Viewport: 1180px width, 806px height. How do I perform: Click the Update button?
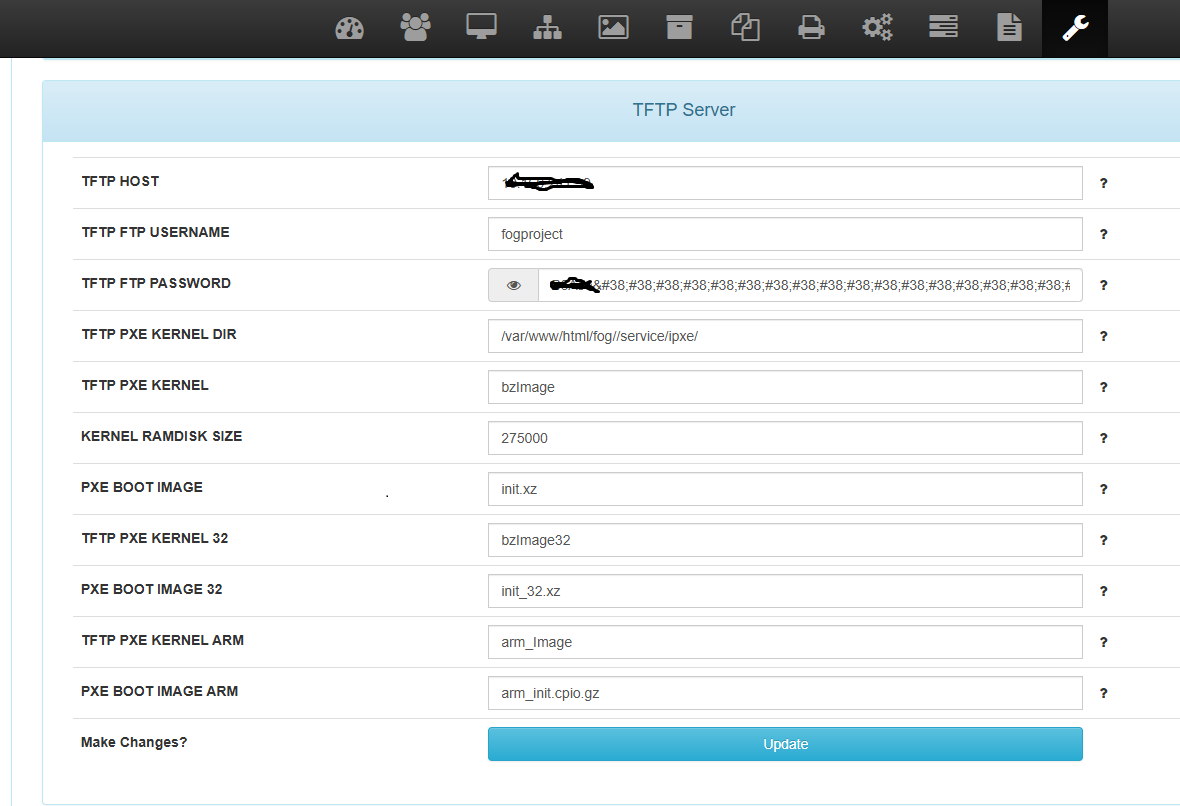coord(785,744)
